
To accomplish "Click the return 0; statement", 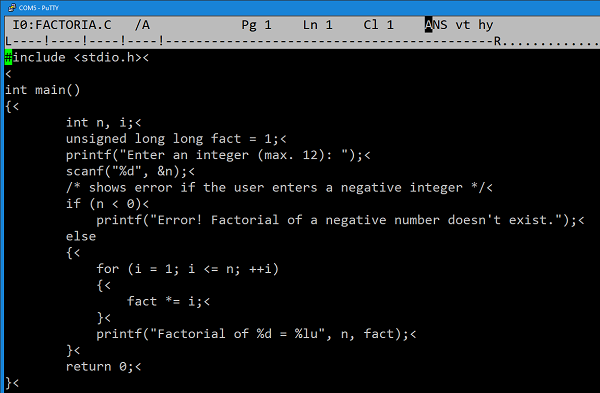I will pyautogui.click(x=100, y=367).
